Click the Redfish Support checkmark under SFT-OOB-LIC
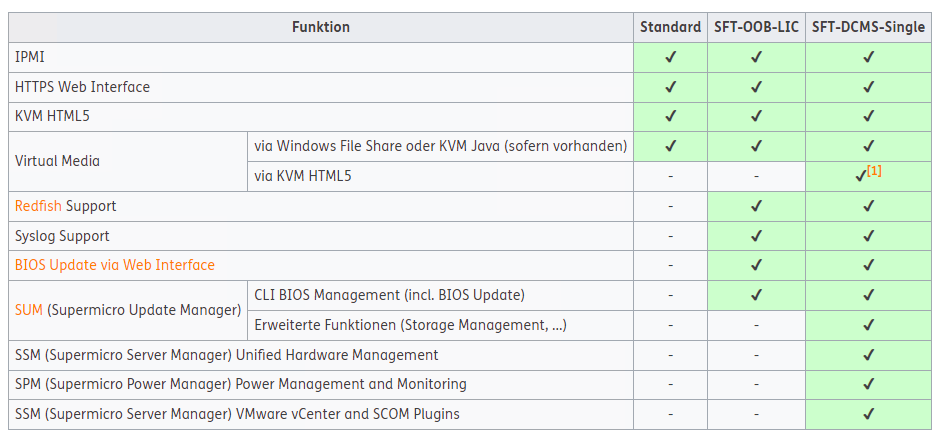The height and width of the screenshot is (441, 937). (x=756, y=206)
